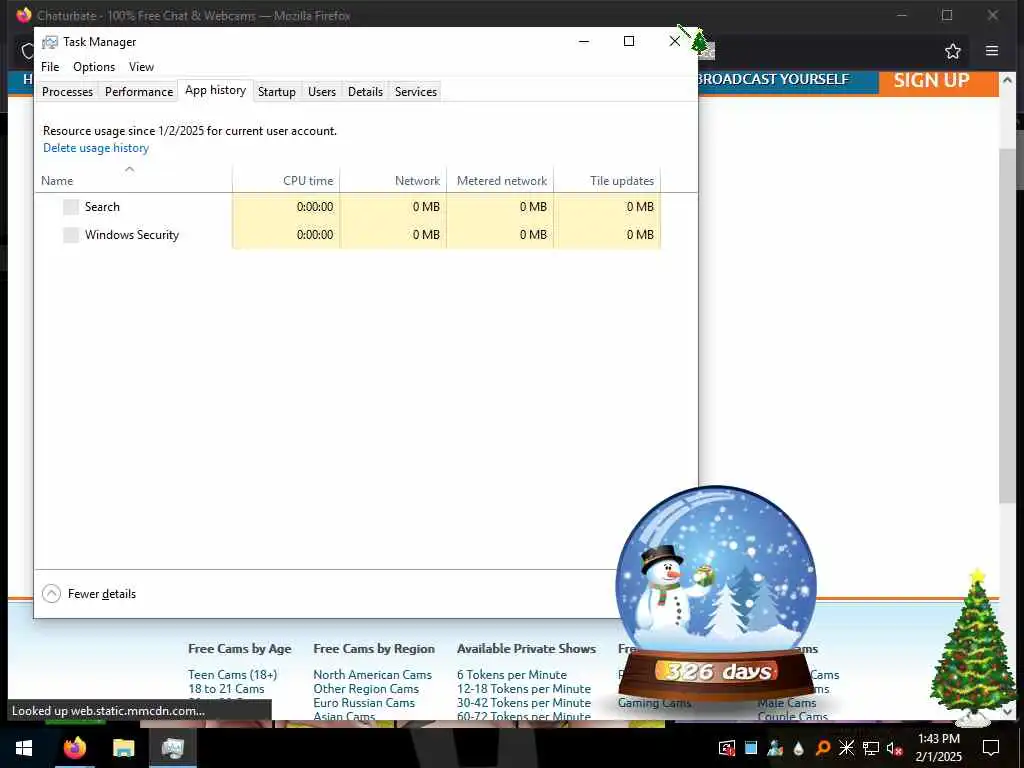Click Gaming Cams link
Viewport: 1024px width, 768px height.
coord(654,703)
